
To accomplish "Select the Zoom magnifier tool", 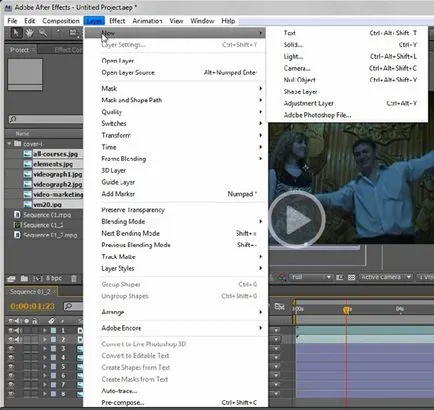I will (x=43, y=33).
